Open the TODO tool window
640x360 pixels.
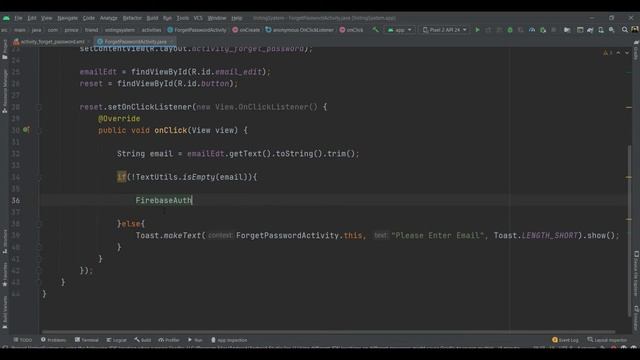23,340
